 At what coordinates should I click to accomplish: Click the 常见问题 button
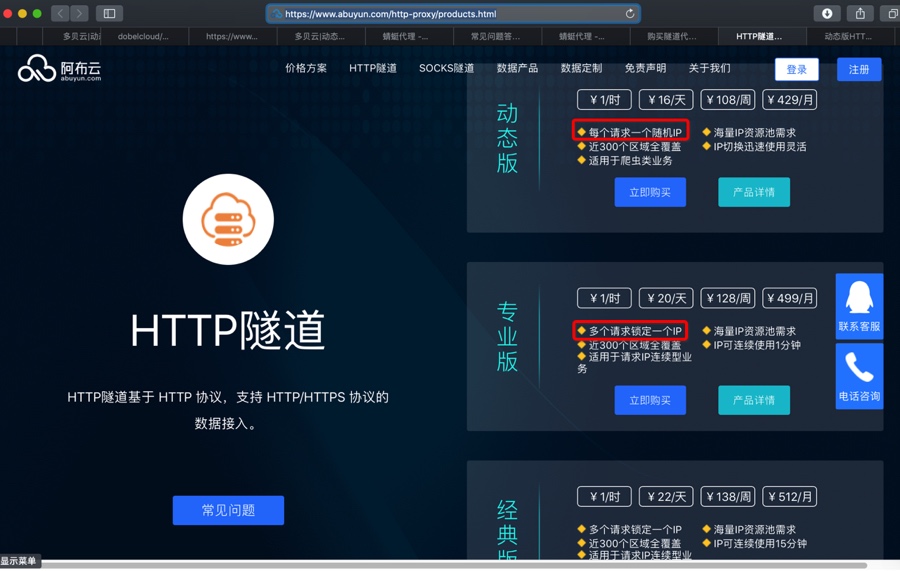(228, 510)
